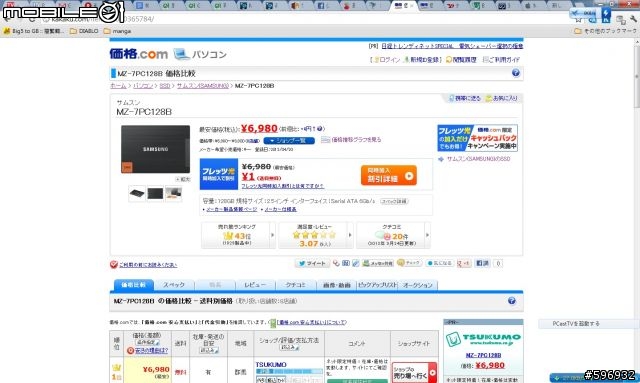
Task: Click the Facebook like button
Action: [482, 263]
